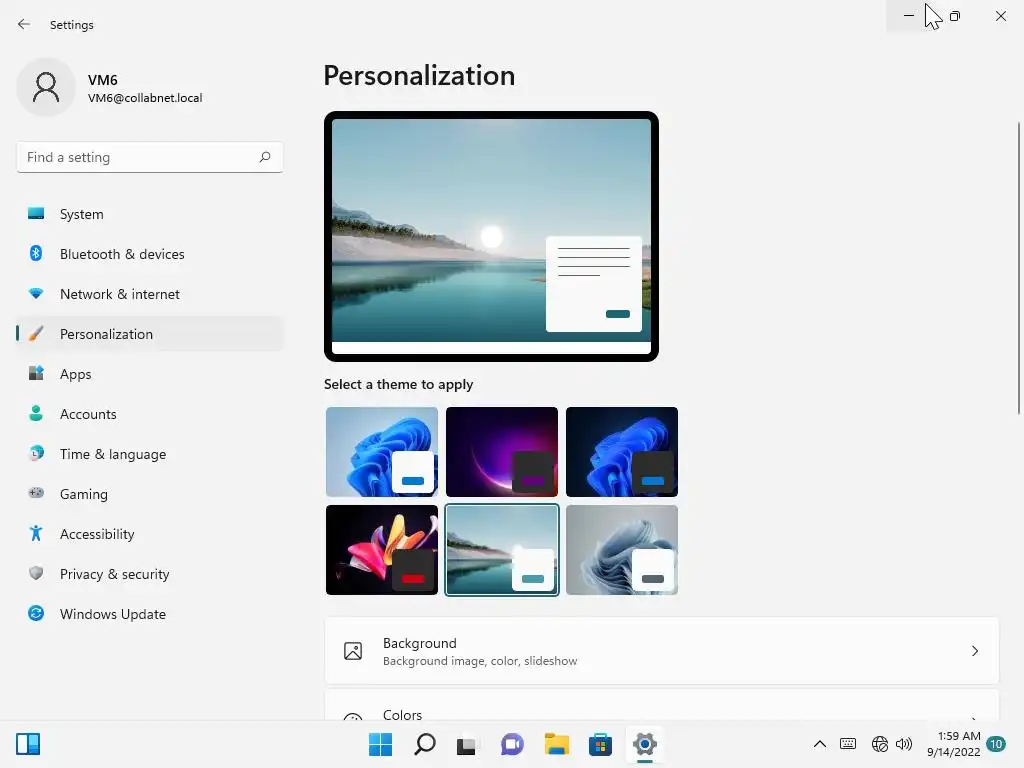1024x768 pixels.
Task: Open the notification count badge 10
Action: (x=996, y=744)
